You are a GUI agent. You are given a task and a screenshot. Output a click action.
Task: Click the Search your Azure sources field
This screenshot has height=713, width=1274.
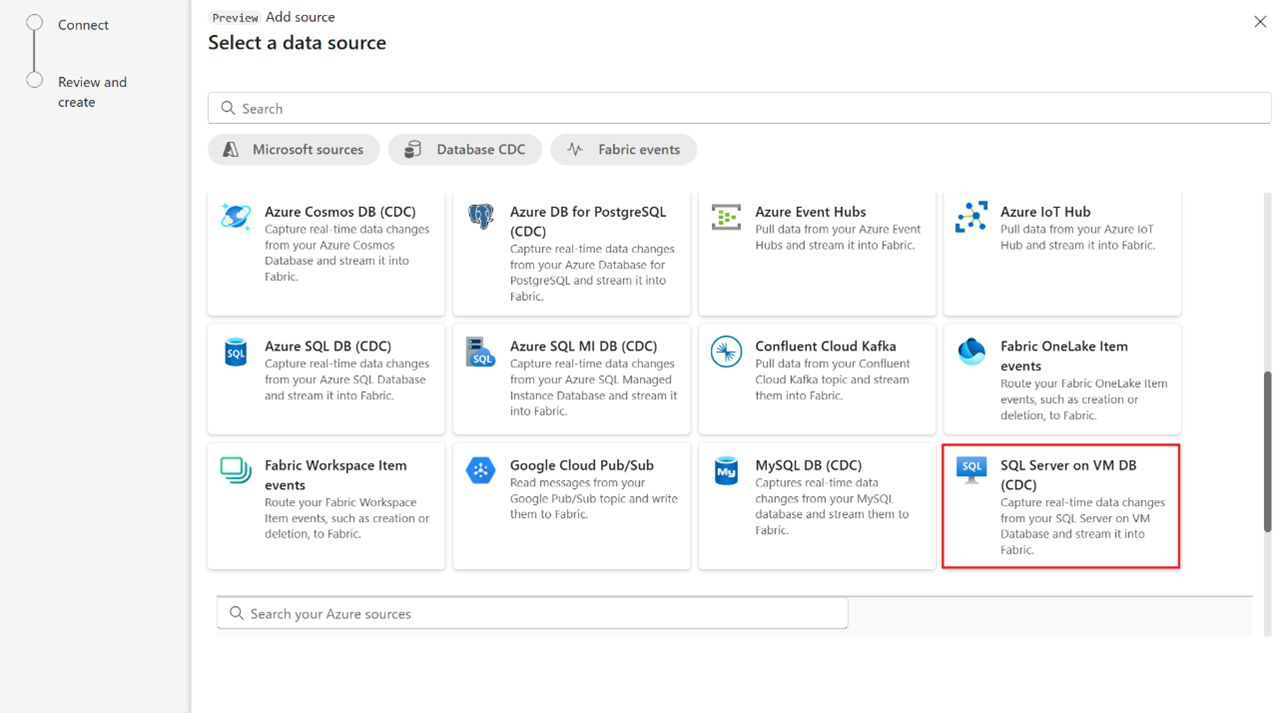click(x=532, y=613)
